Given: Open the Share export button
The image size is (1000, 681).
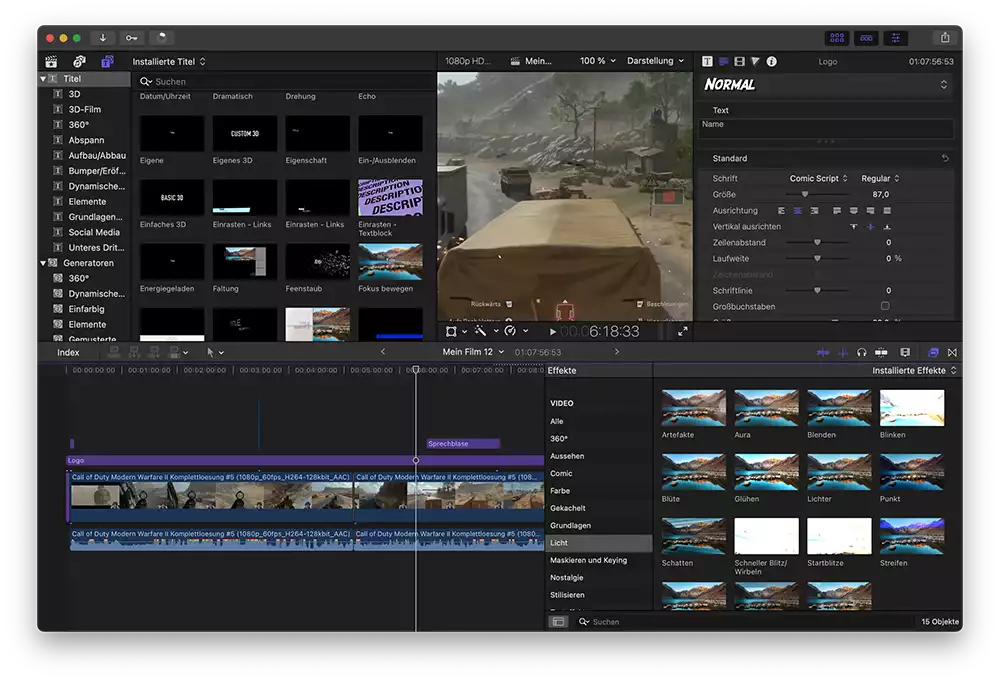Looking at the screenshot, I should click(945, 38).
